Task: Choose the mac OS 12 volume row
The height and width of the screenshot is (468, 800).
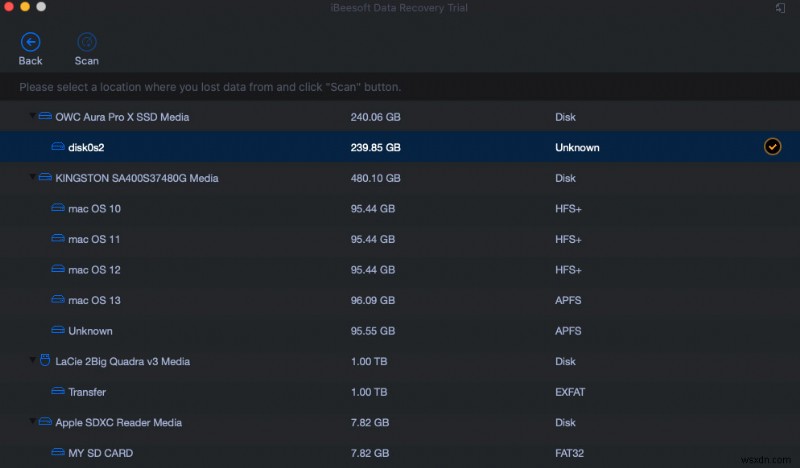Action: (x=94, y=270)
